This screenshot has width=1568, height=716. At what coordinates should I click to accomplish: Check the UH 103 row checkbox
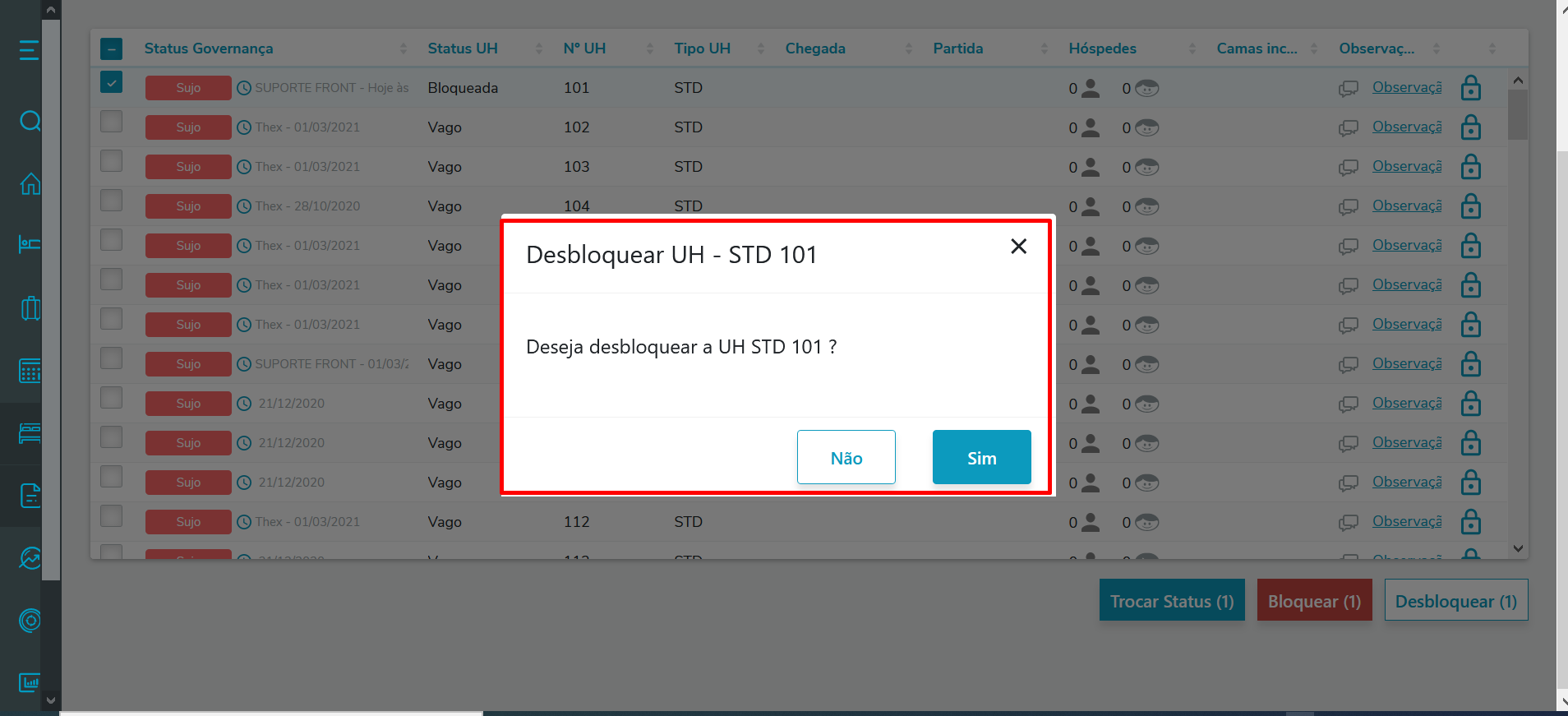(x=112, y=161)
